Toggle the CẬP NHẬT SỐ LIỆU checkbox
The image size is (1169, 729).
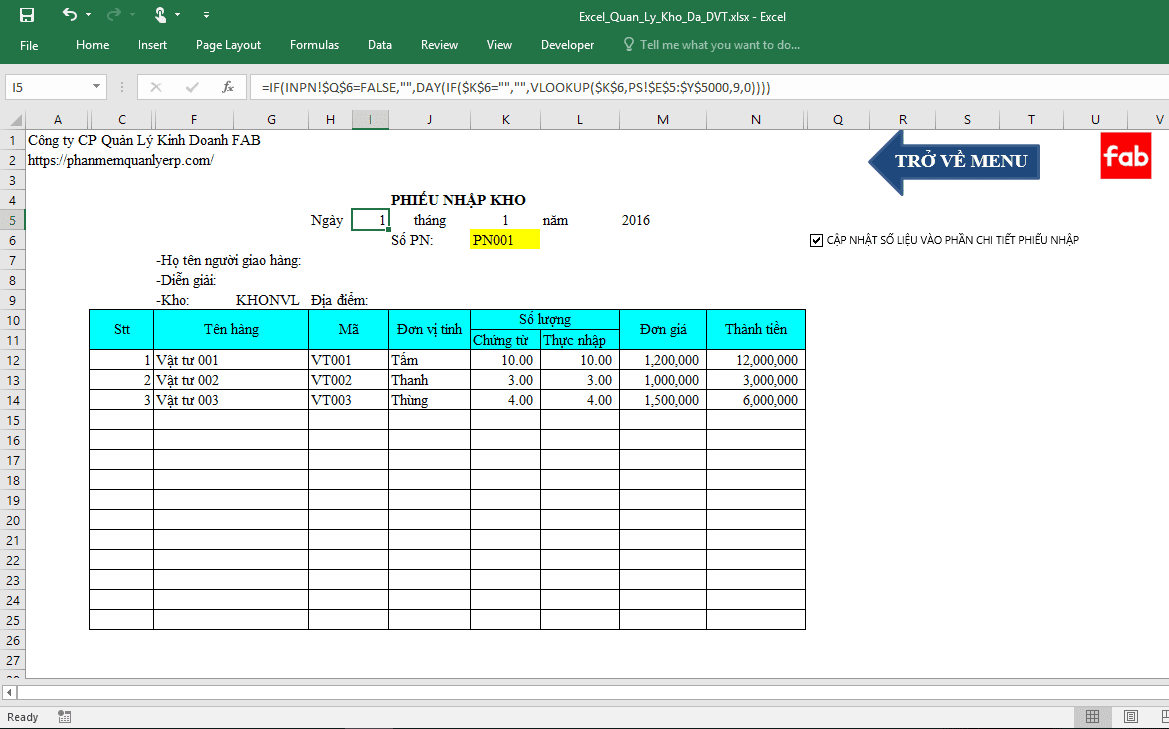pyautogui.click(x=817, y=240)
